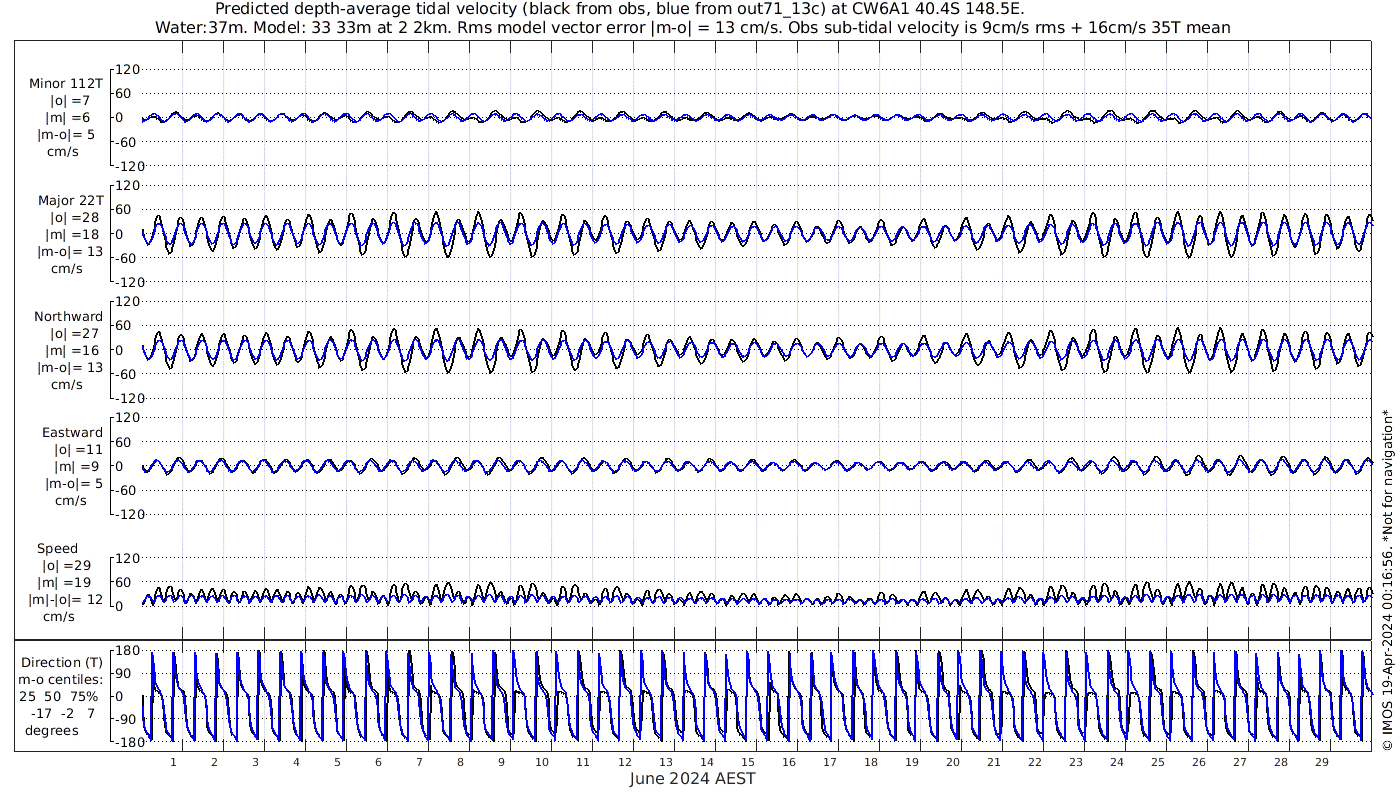The height and width of the screenshot is (800, 1400).
Task: Click the '|o| =7' value in Minor panel
Action: point(71,101)
